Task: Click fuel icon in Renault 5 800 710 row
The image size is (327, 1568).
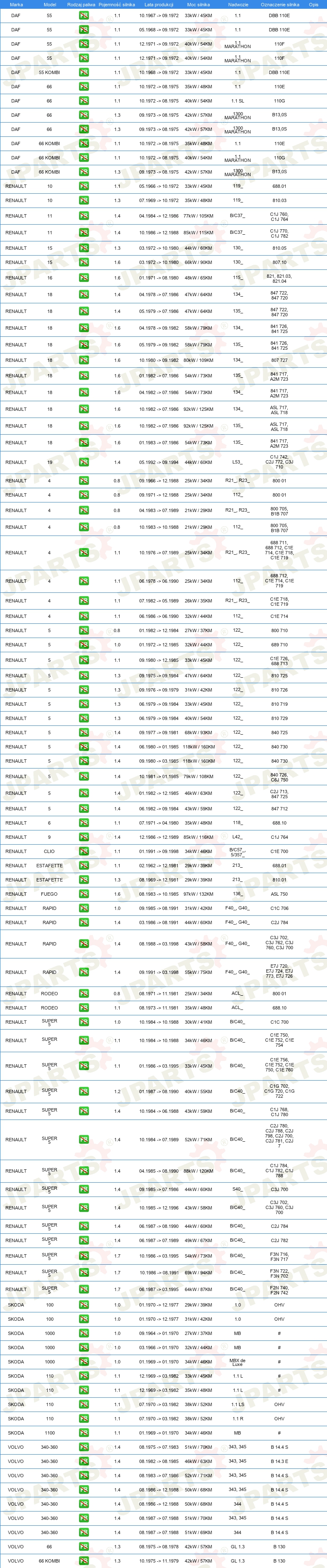Action: pos(84,630)
